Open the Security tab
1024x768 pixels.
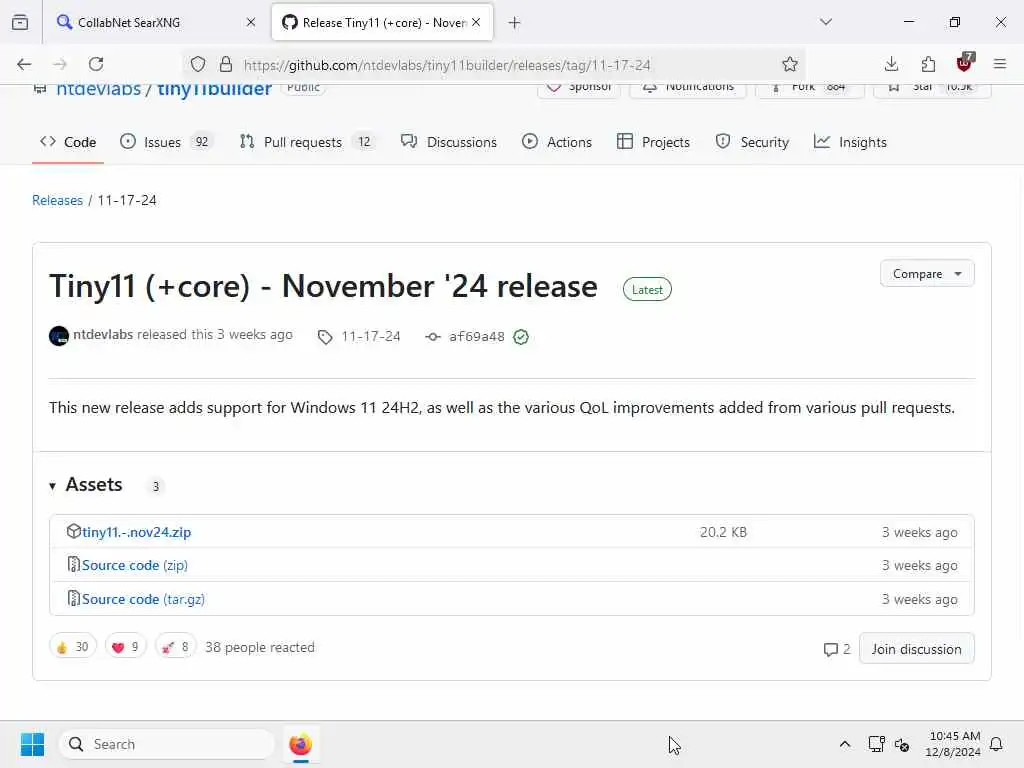pos(752,142)
